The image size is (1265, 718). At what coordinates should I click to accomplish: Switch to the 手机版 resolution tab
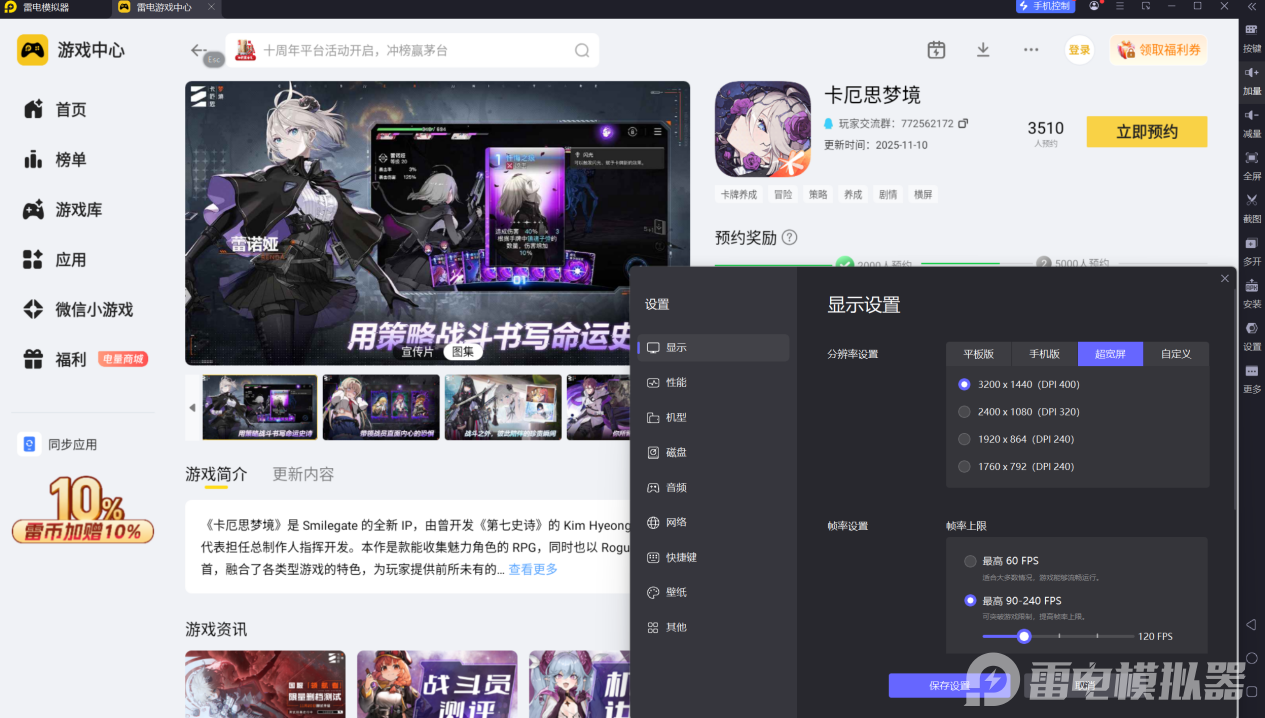point(1044,354)
